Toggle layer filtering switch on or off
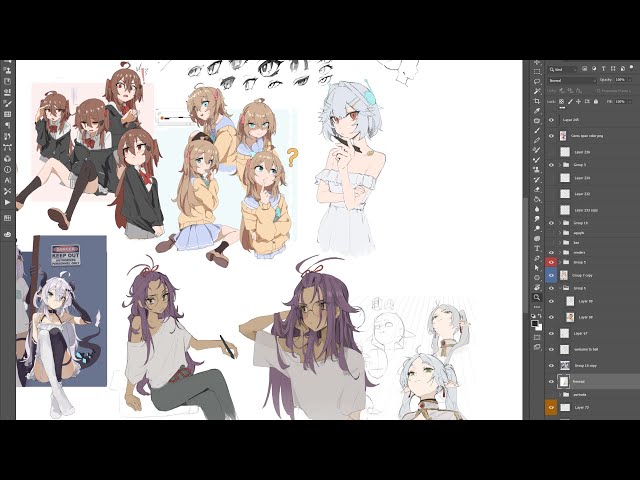640x480 pixels. click(632, 67)
